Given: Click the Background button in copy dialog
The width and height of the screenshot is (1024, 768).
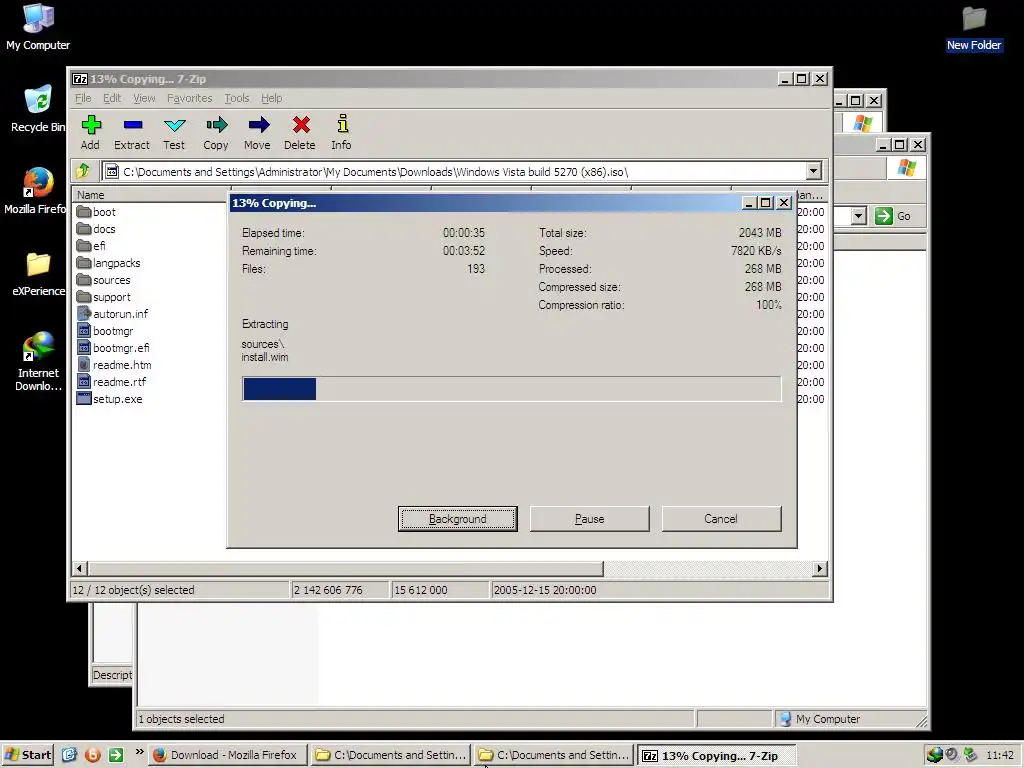Looking at the screenshot, I should click(458, 519).
